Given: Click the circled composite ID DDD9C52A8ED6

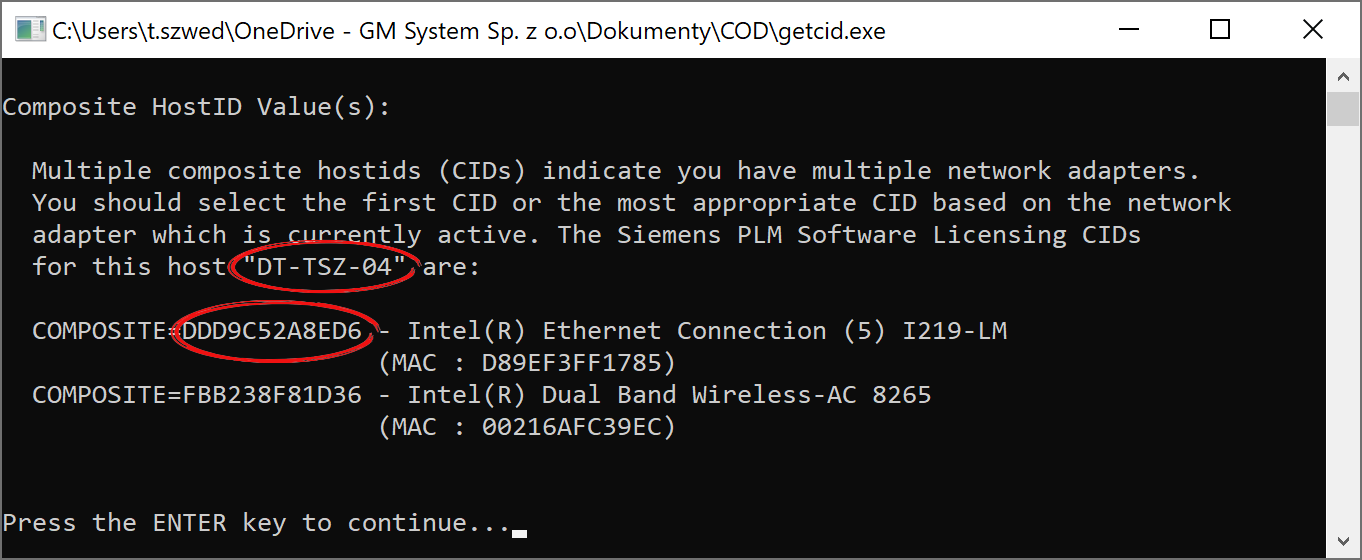Looking at the screenshot, I should click(x=272, y=331).
